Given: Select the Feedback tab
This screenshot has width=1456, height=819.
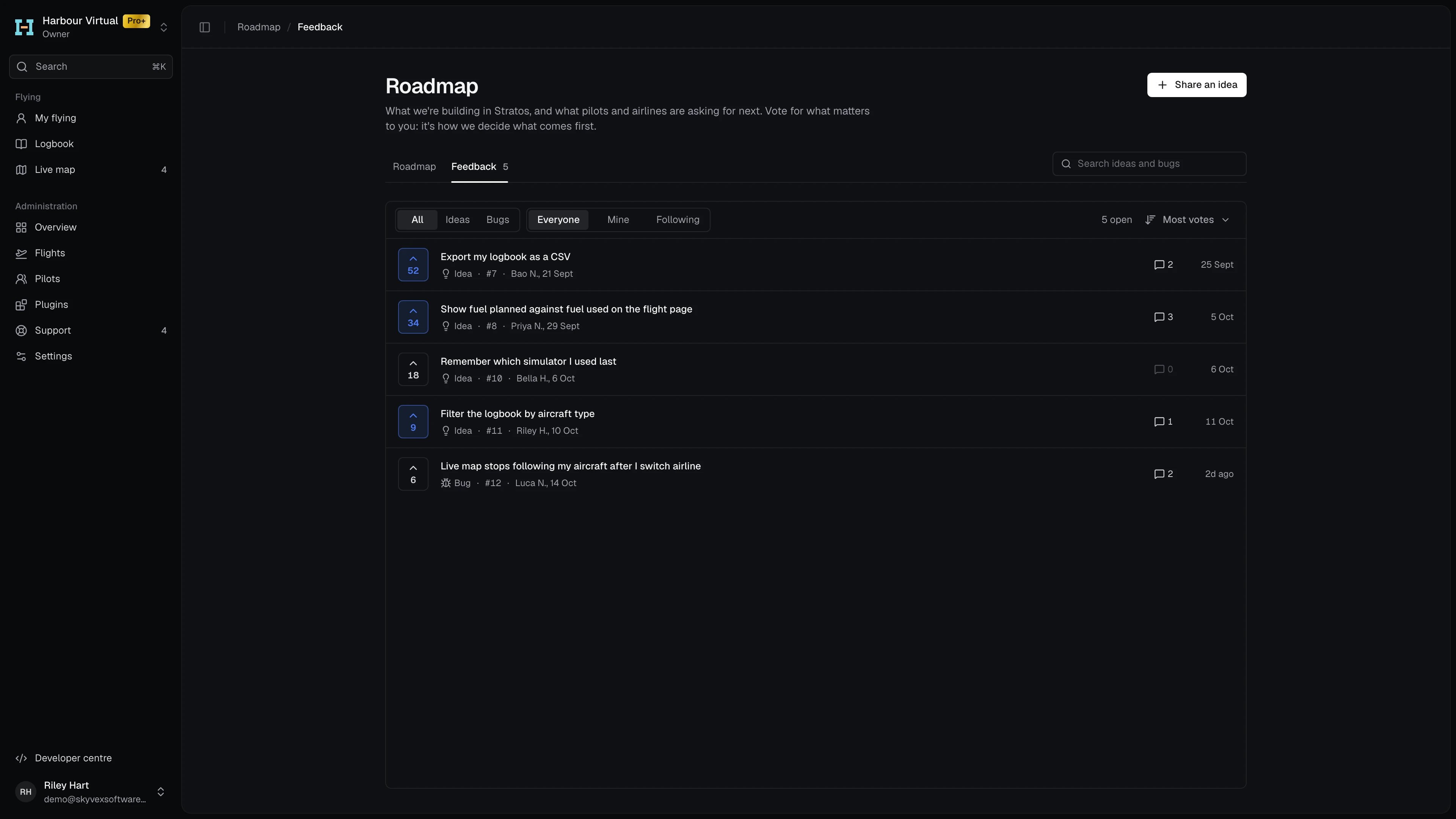Looking at the screenshot, I should pos(479,167).
